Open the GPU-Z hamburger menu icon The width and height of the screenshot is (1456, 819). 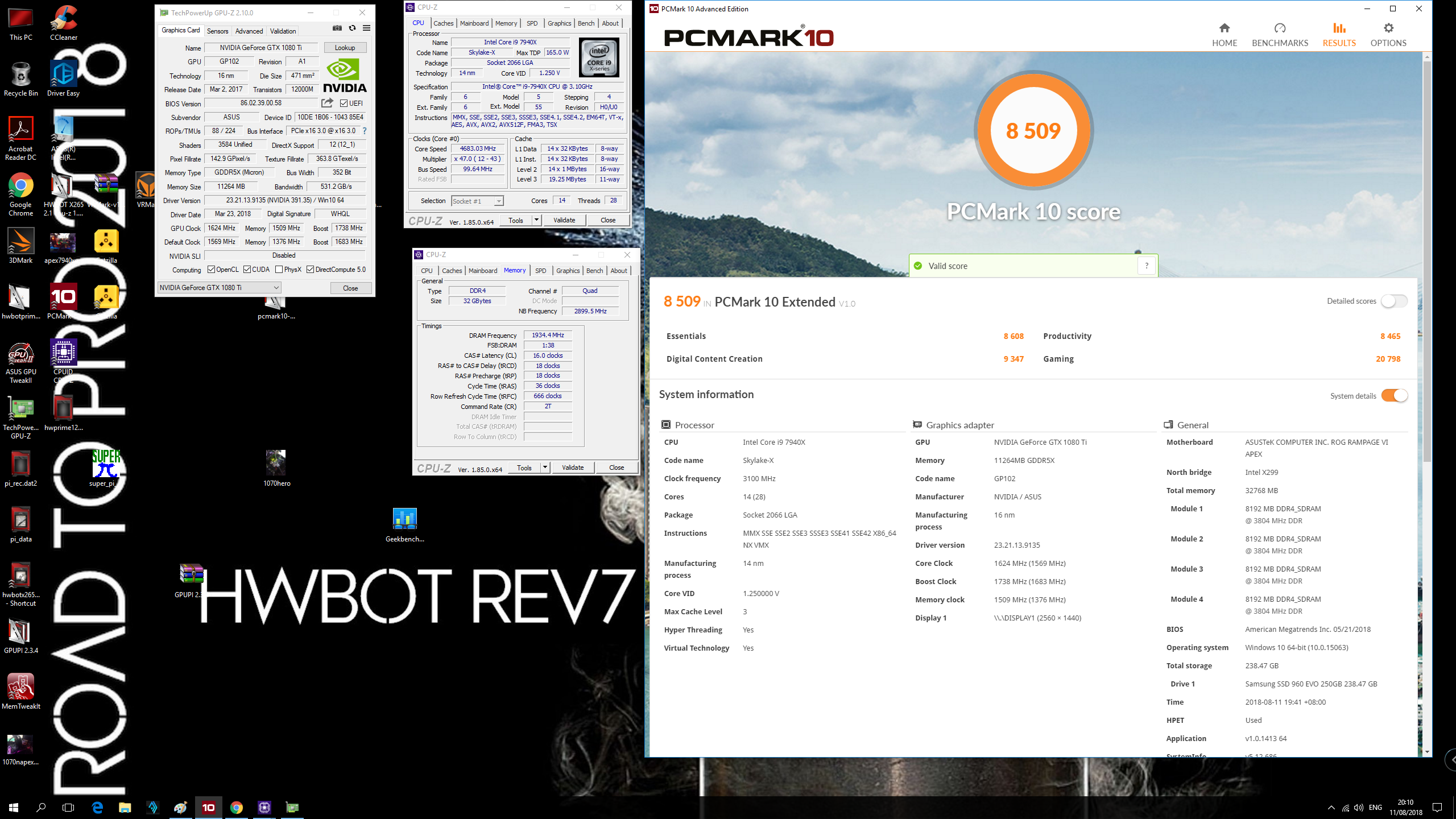click(367, 28)
